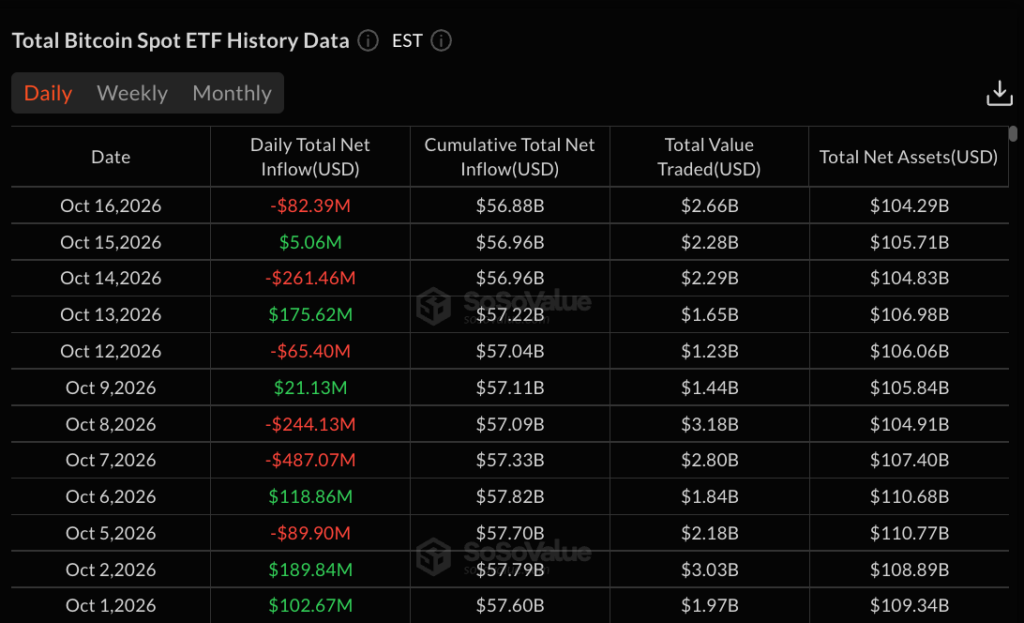The width and height of the screenshot is (1024, 623).
Task: Select the $1.23B value traded cell
Action: (710, 351)
